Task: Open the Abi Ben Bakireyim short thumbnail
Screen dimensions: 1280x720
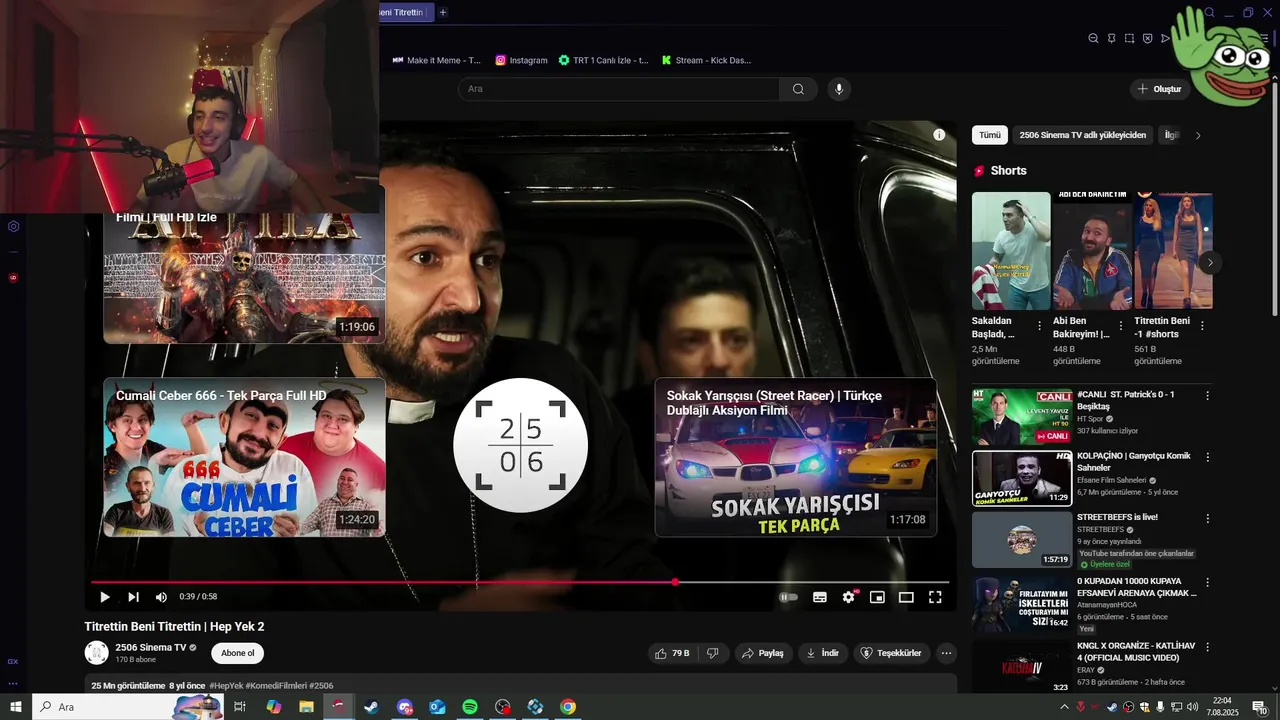Action: pyautogui.click(x=1092, y=251)
